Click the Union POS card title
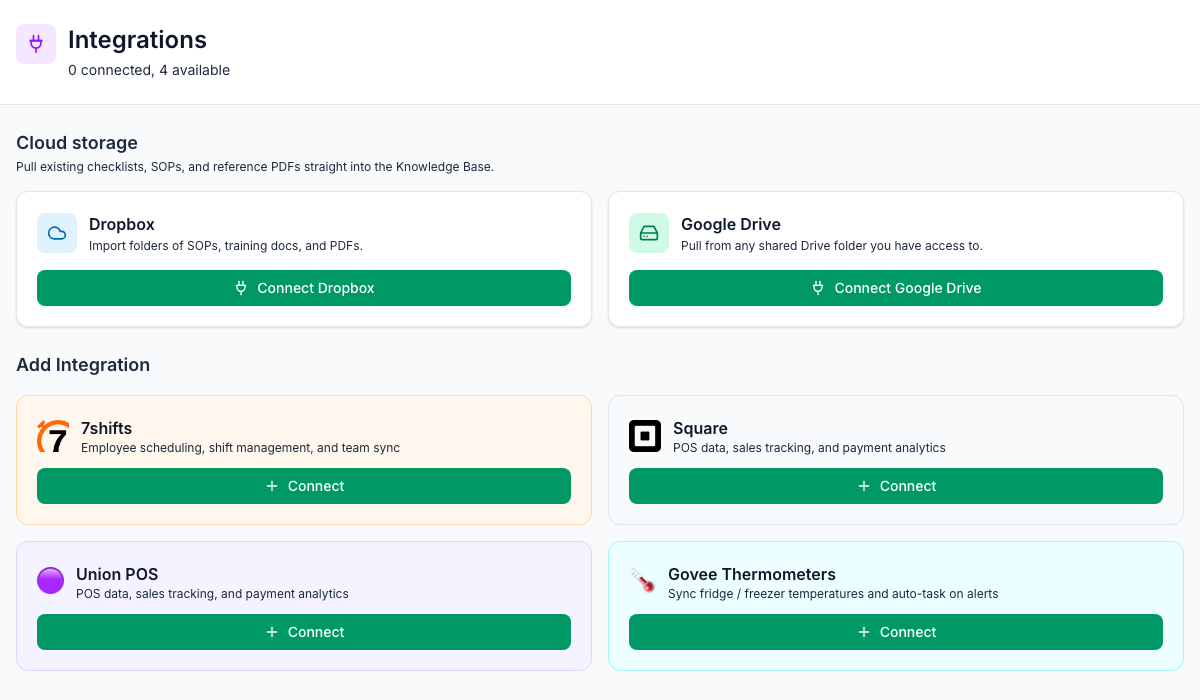1200x700 pixels. coord(117,574)
